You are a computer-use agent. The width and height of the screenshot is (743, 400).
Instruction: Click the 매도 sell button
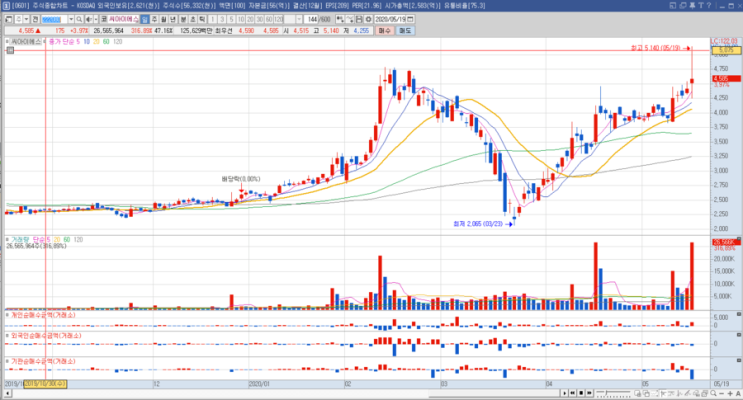coord(405,31)
